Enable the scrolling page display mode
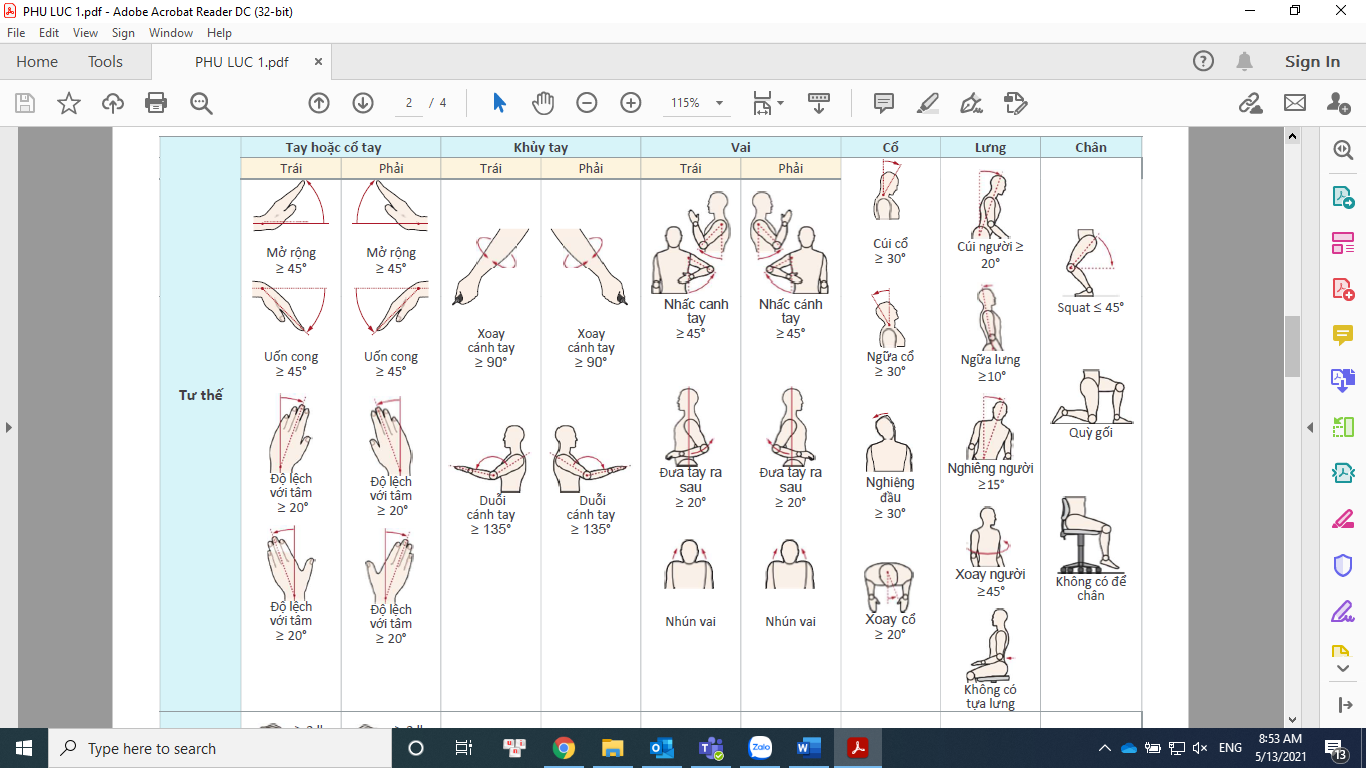The image size is (1366, 768). [819, 103]
